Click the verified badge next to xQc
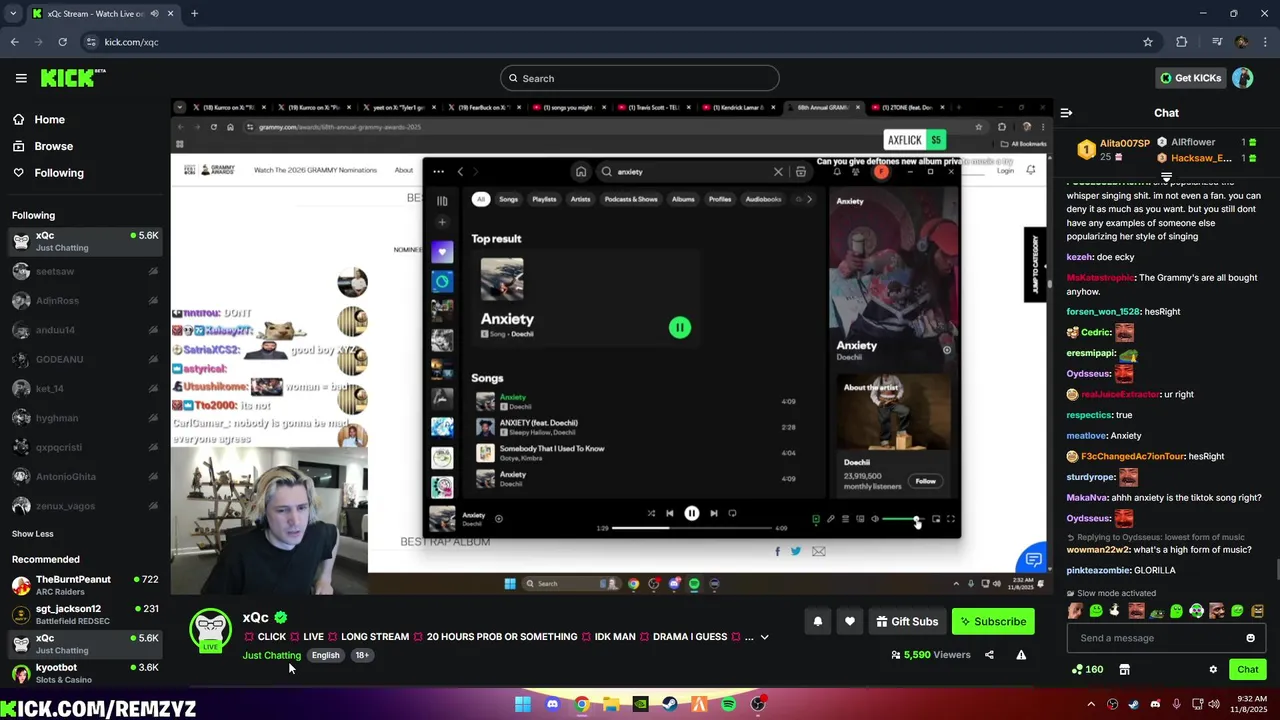Image resolution: width=1280 pixels, height=720 pixels. pos(281,618)
